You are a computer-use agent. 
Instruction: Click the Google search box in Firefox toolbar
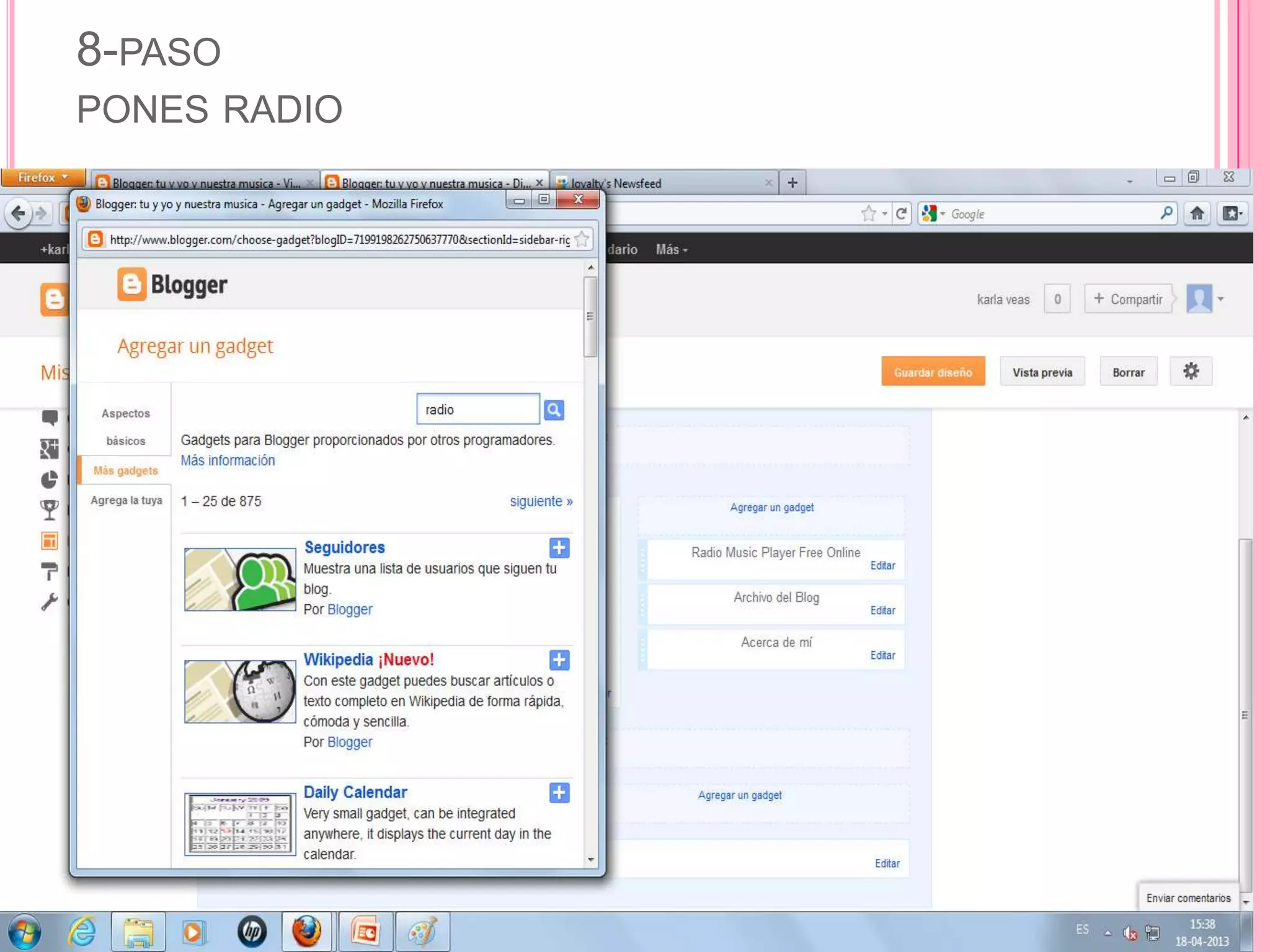(x=1048, y=214)
